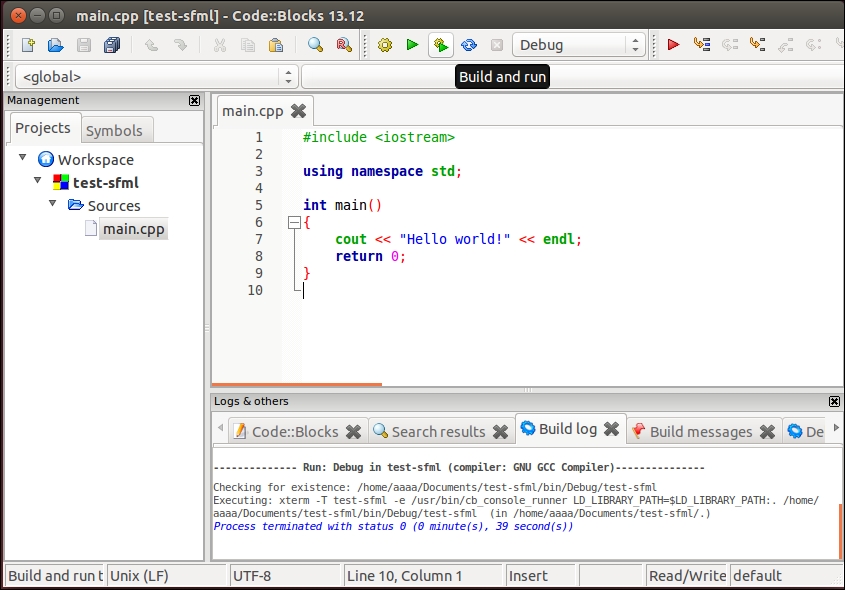Click the Run to cursor debugger icon
Screen dimensions: 845x590
[x=702, y=45]
